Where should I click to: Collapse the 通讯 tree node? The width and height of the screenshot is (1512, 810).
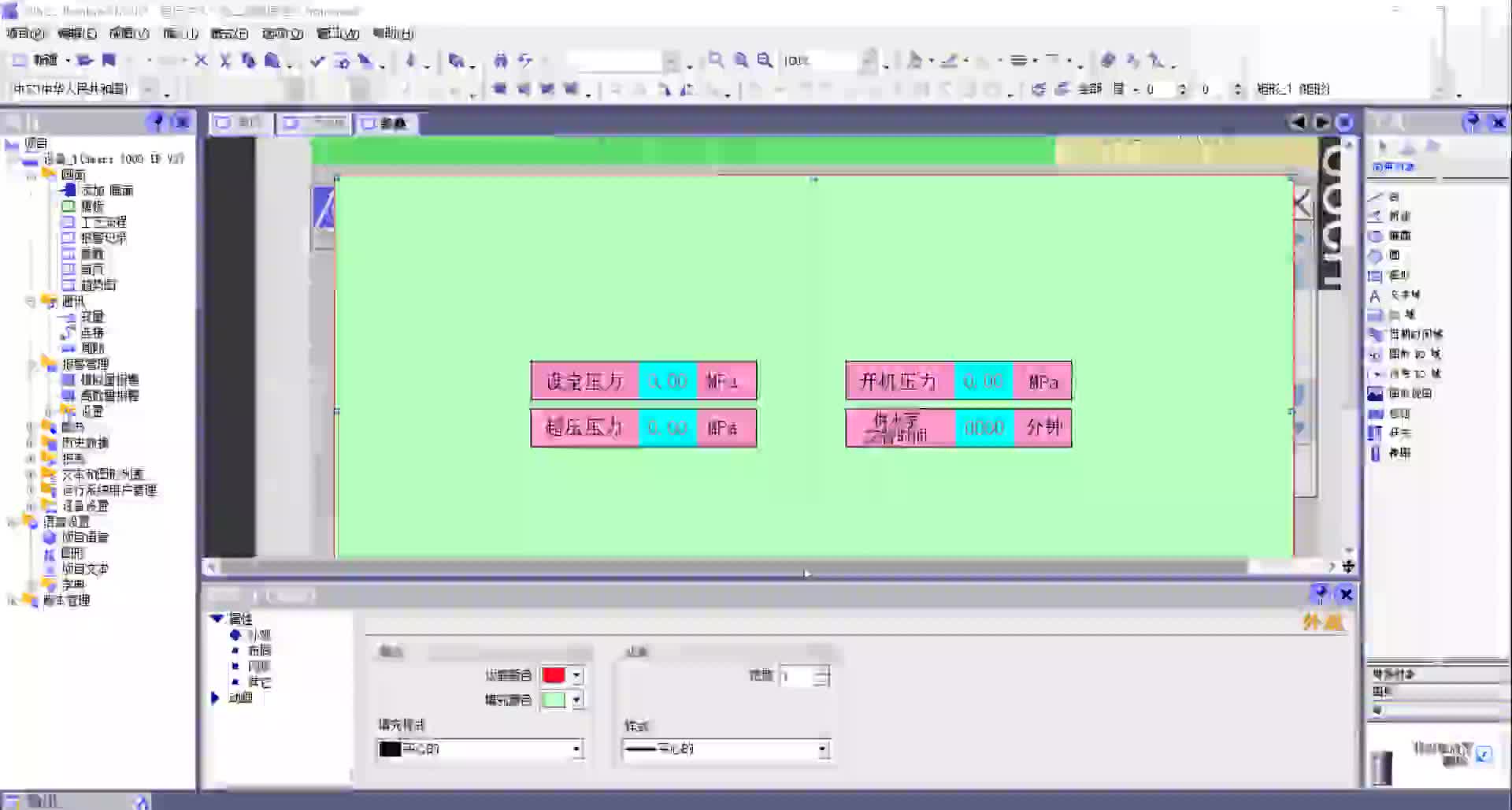(x=31, y=301)
